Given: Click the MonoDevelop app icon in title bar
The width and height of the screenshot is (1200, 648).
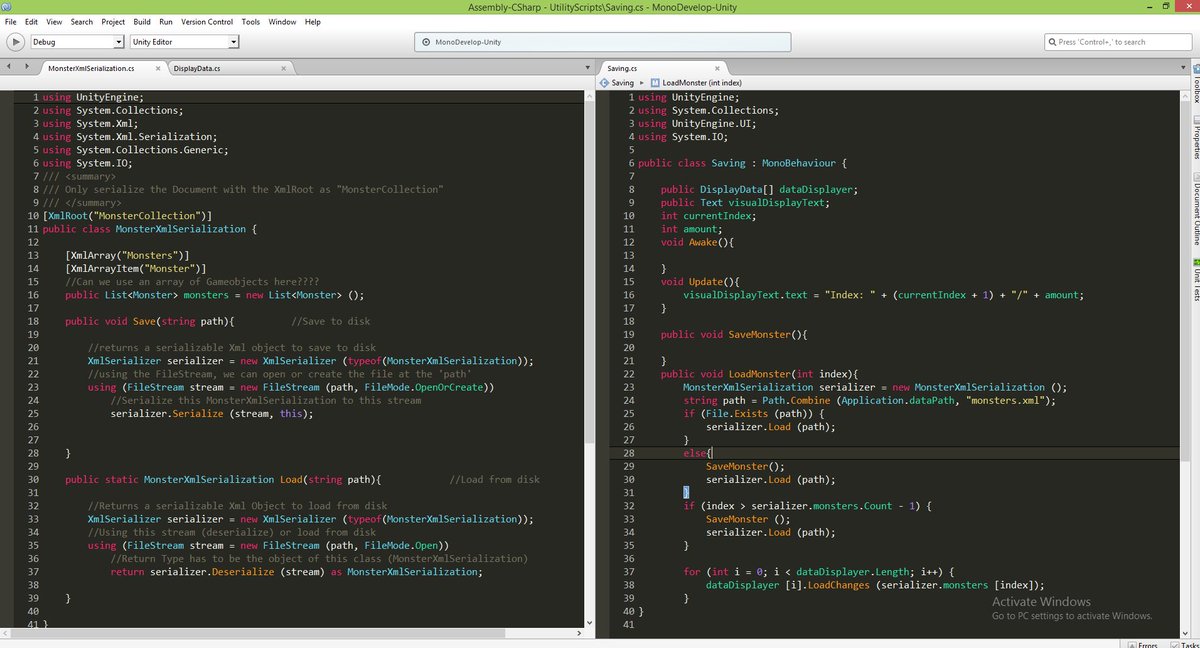Looking at the screenshot, I should 8,6.
